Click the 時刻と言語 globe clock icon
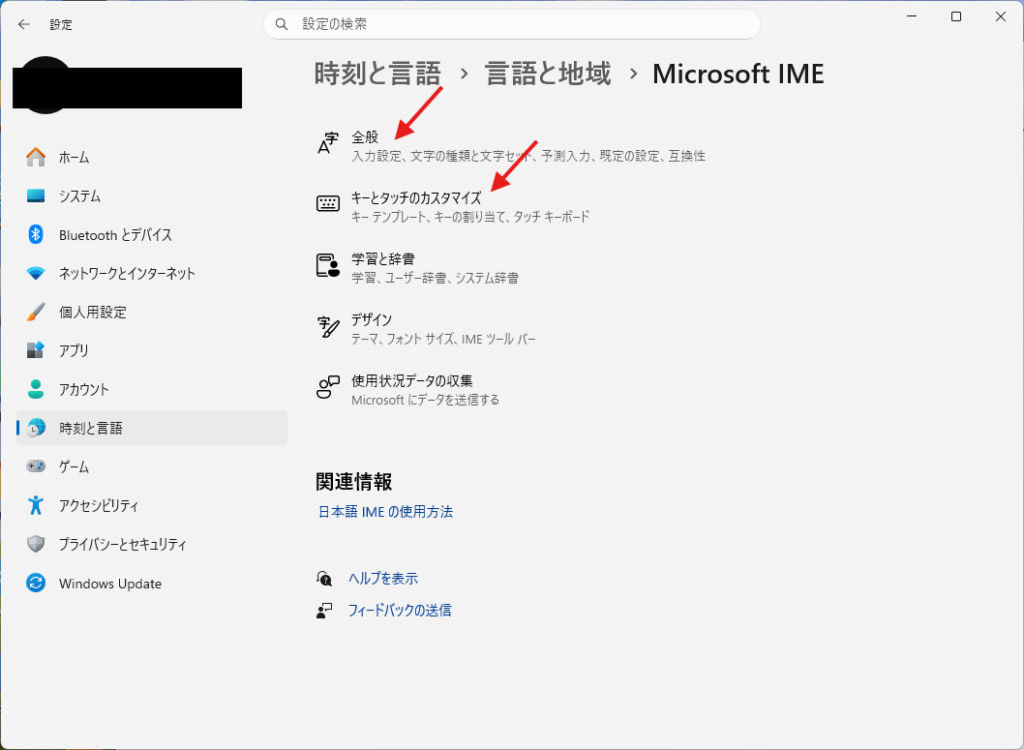1024x750 pixels. [x=36, y=428]
